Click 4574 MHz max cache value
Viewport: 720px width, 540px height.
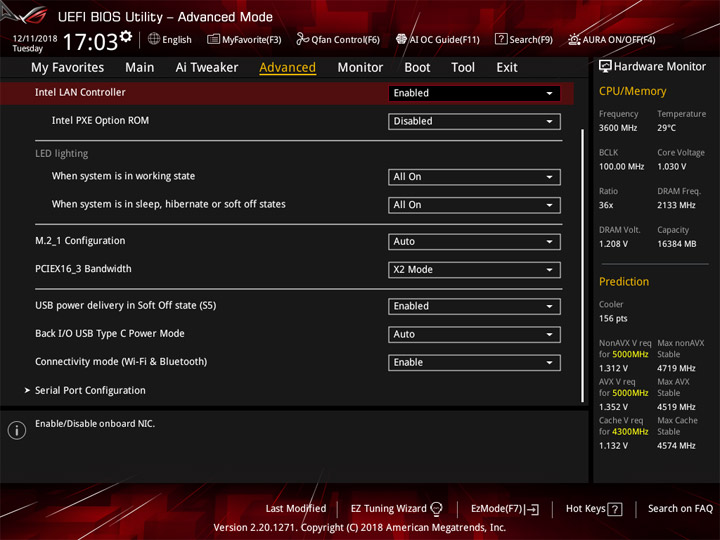[x=676, y=445]
